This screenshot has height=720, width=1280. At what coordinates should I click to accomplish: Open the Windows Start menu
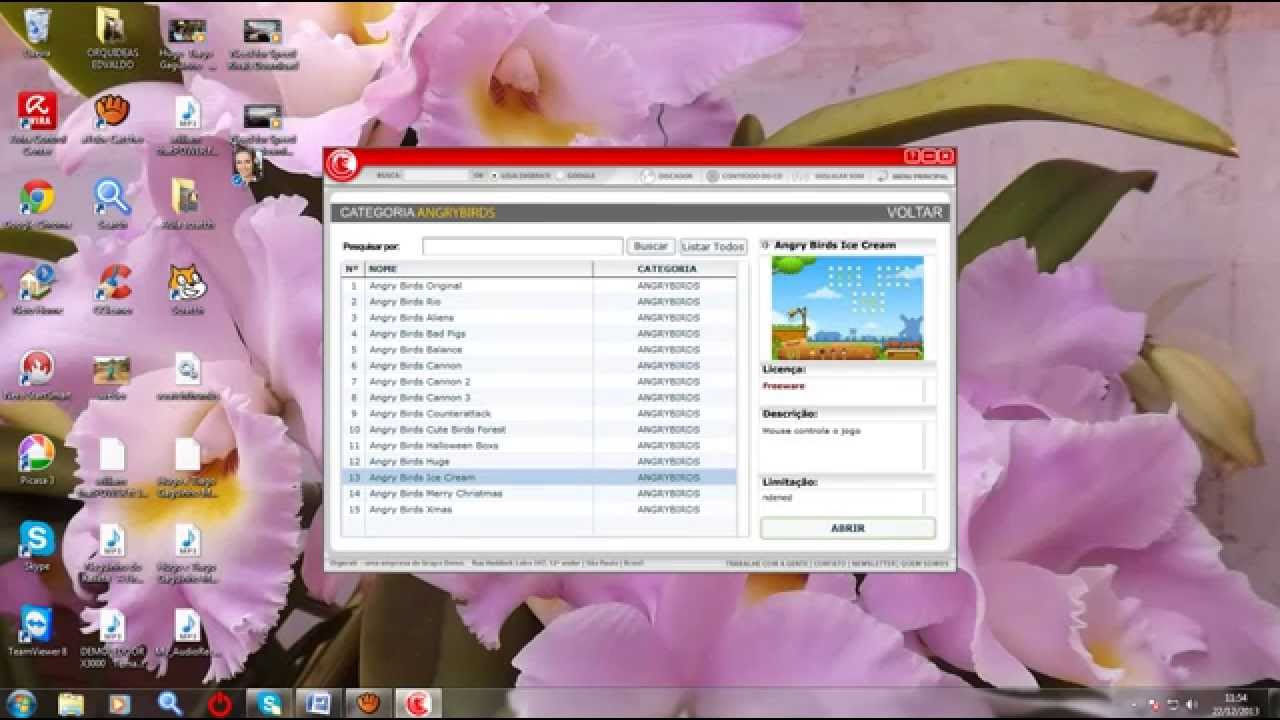point(21,703)
